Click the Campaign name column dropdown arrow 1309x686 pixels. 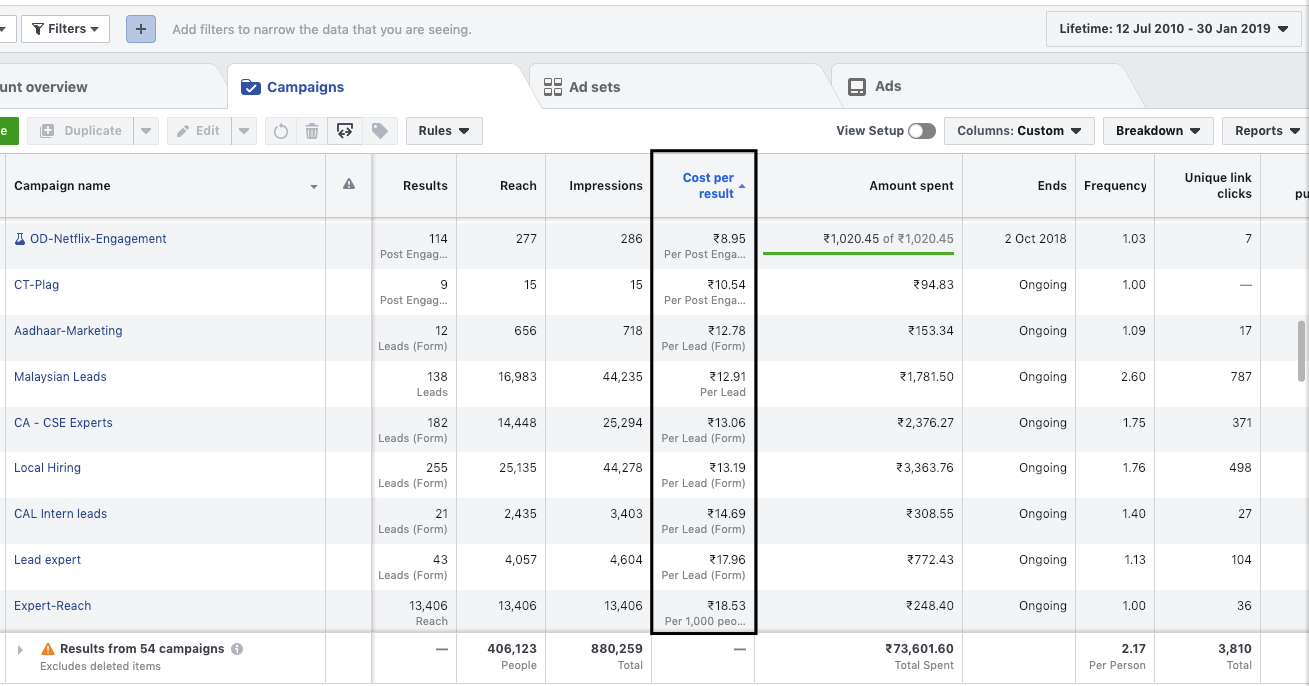314,187
